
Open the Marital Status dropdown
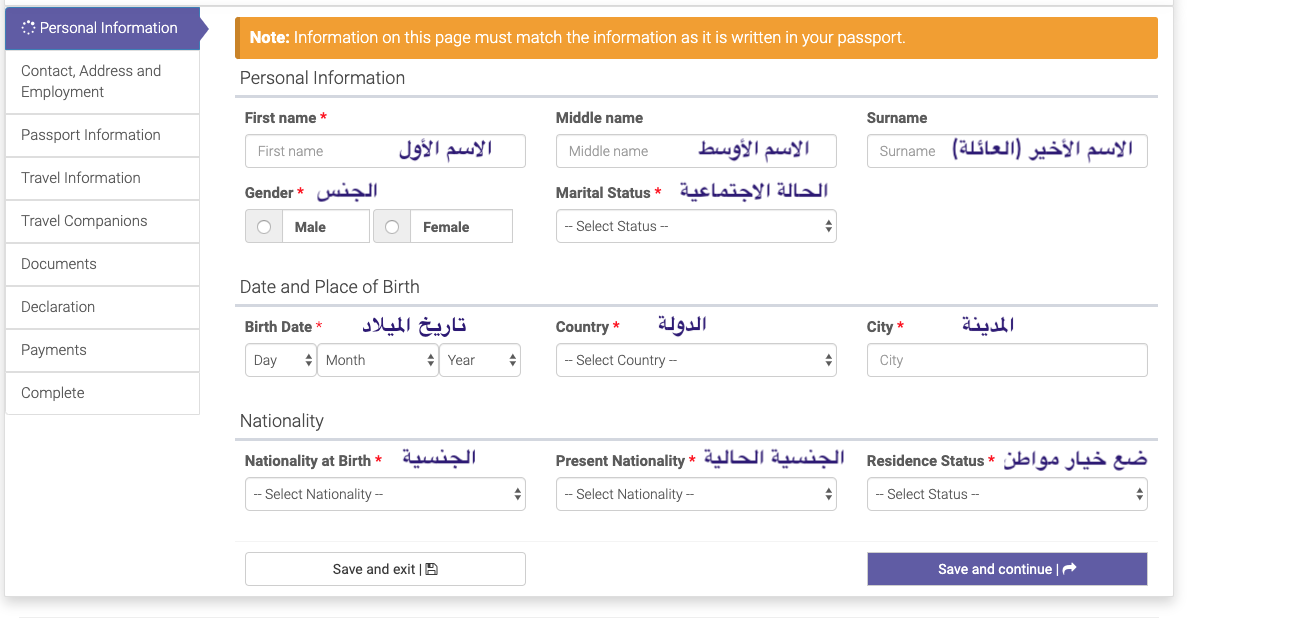tap(696, 227)
